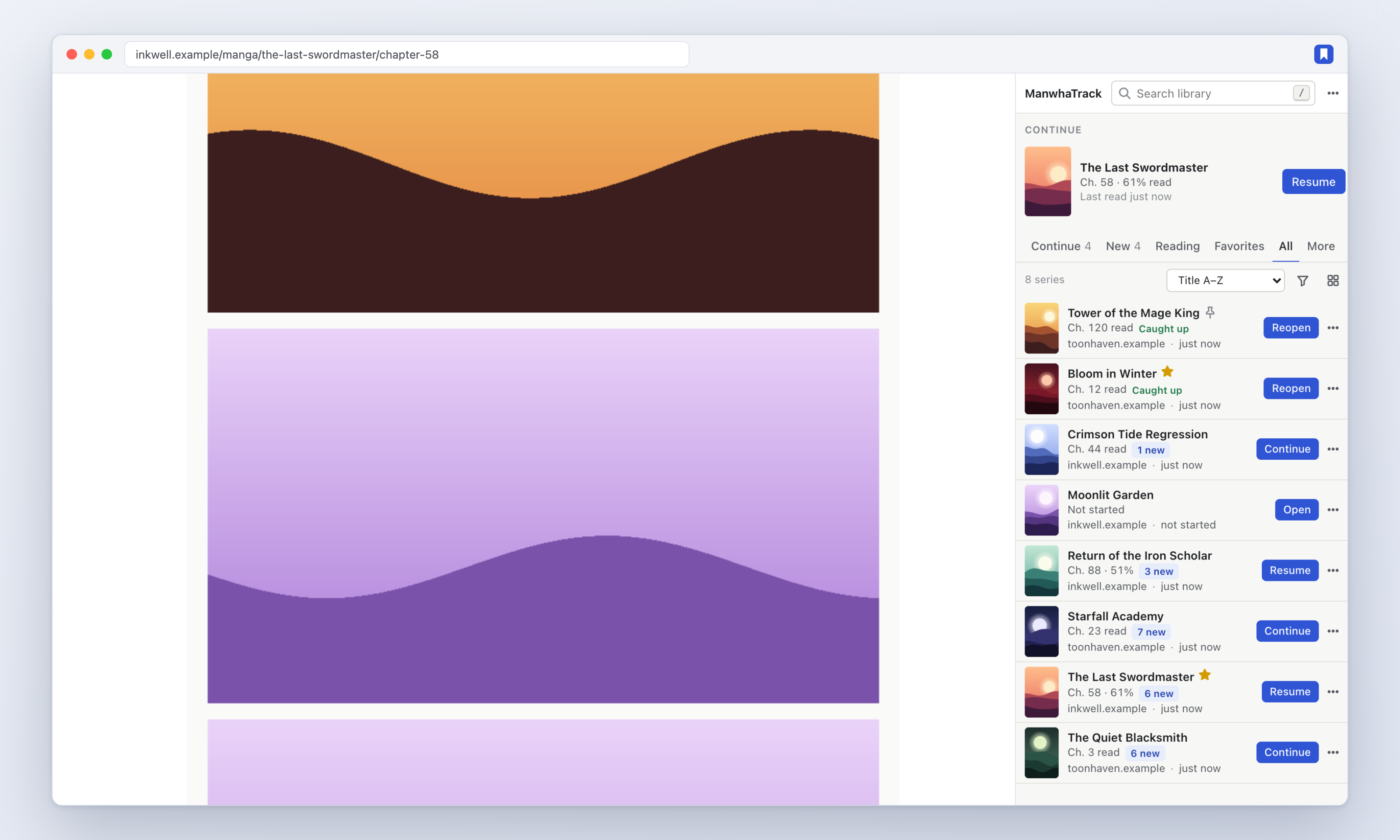The height and width of the screenshot is (840, 1400).
Task: Reopen Bloom in Winter
Action: (x=1290, y=388)
